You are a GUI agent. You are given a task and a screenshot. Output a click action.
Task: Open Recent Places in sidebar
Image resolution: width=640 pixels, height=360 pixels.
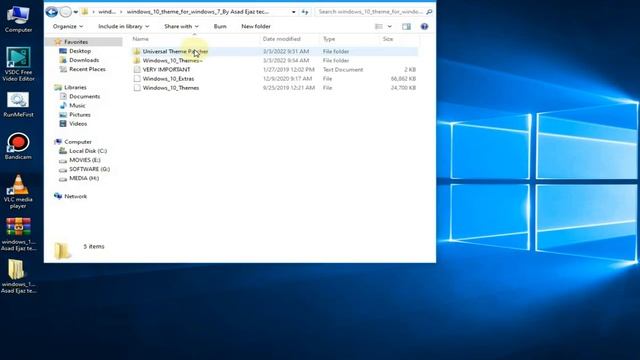[x=87, y=69]
